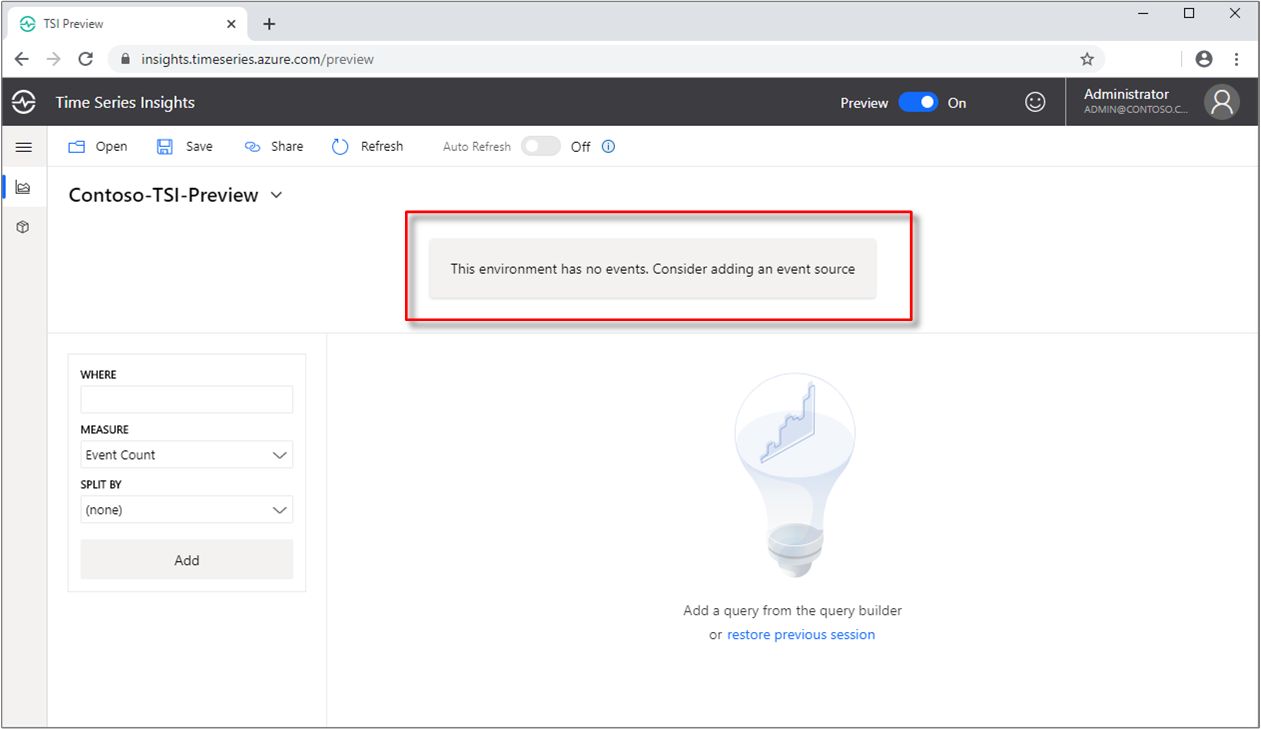Open the SPLIT BY (none) dropdown

187,510
